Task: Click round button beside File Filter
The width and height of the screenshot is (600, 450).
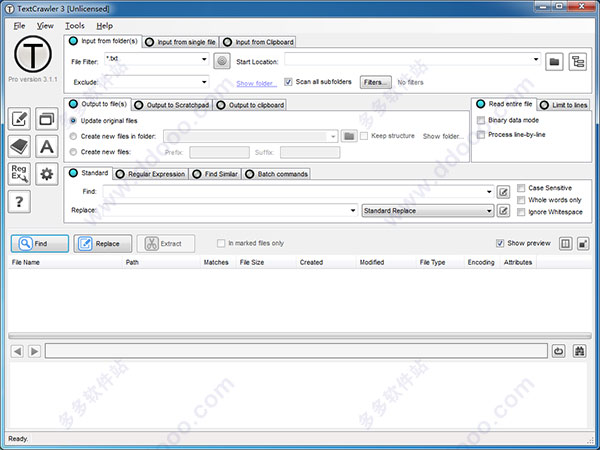Action: coord(222,61)
